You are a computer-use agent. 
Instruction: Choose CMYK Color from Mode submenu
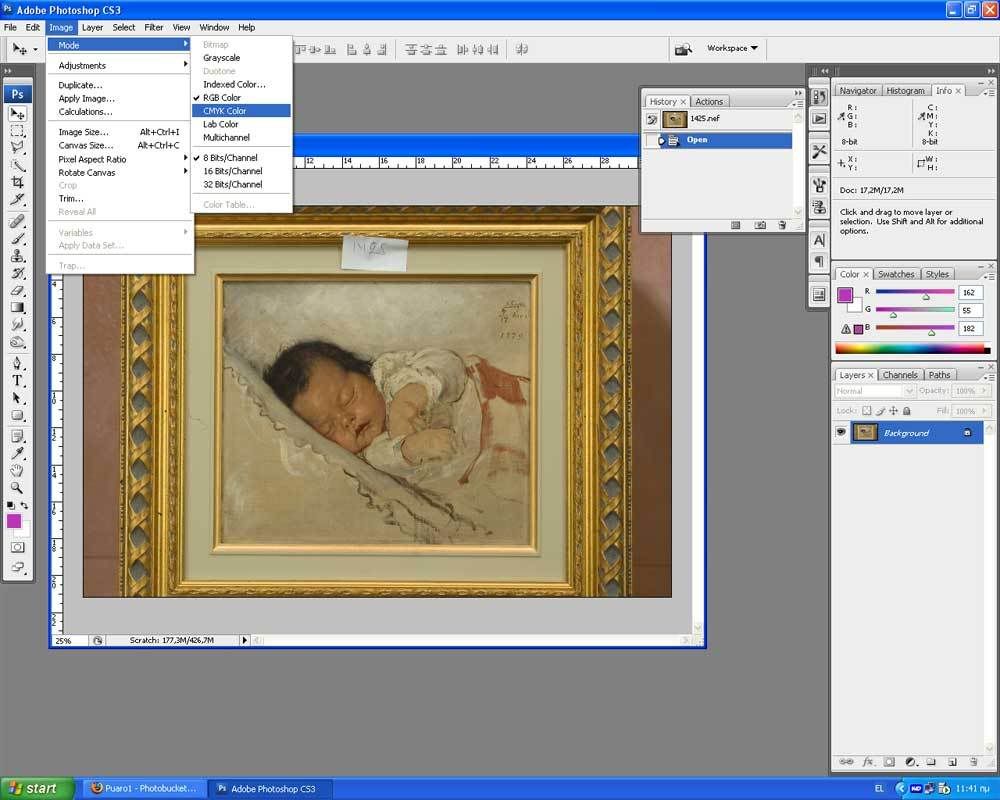[x=225, y=111]
